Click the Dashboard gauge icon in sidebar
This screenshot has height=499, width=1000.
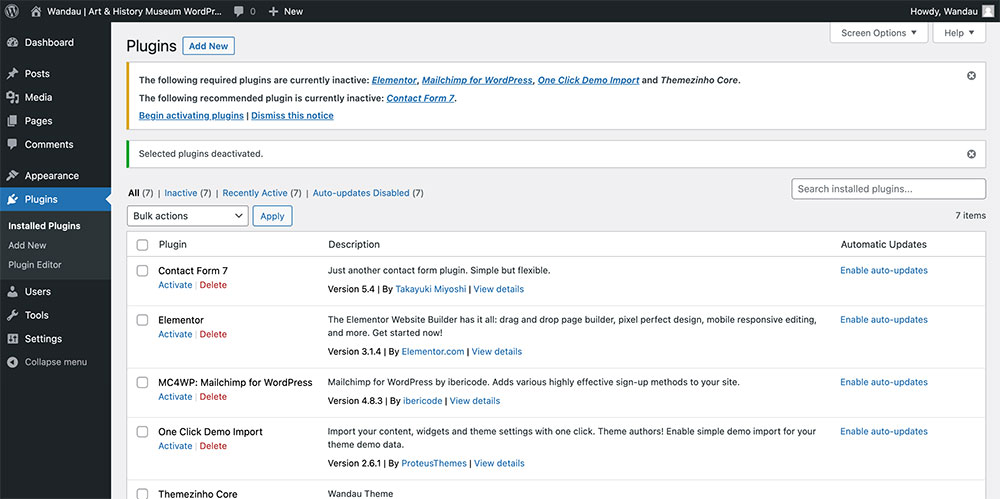12,43
